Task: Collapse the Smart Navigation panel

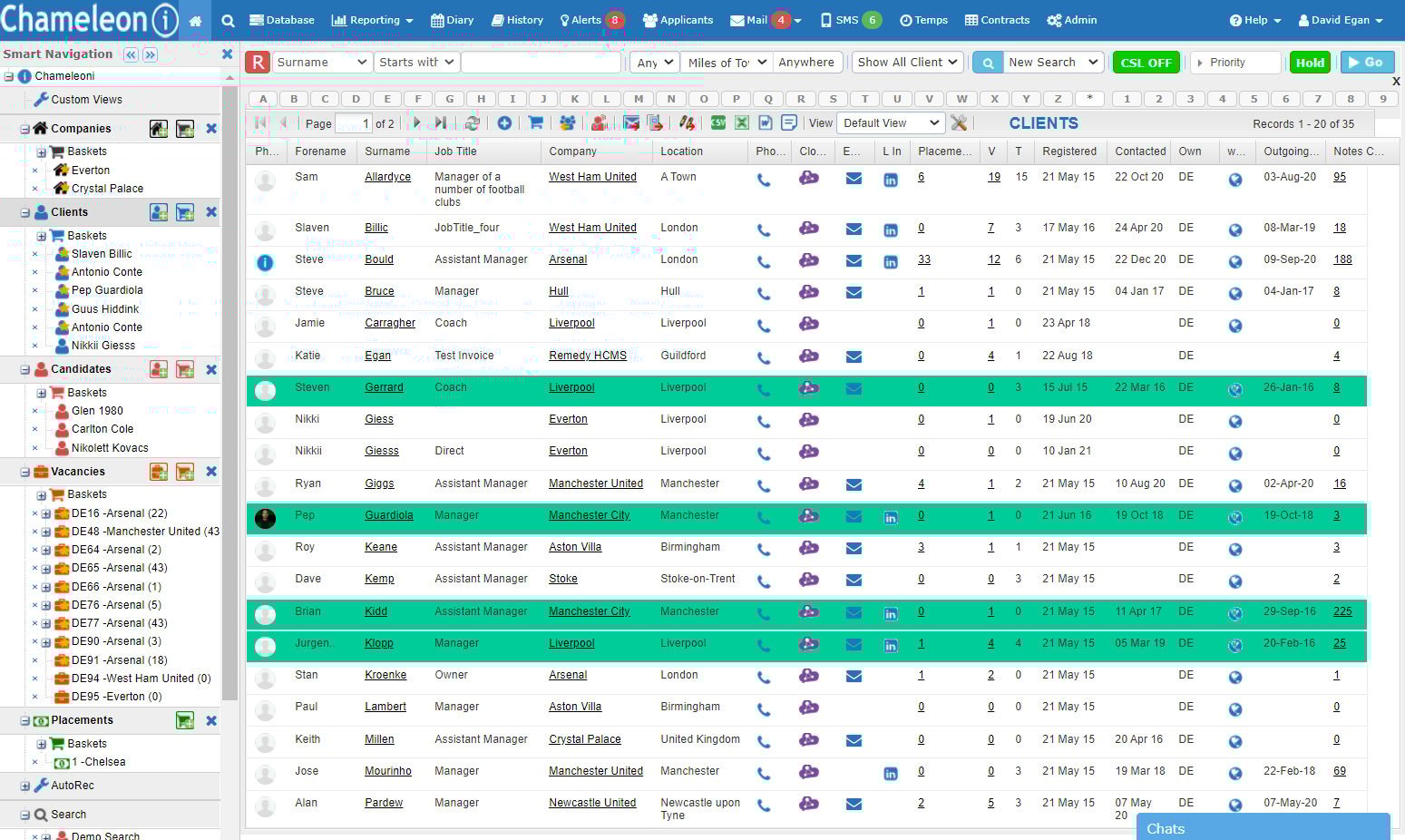Action: [130, 54]
